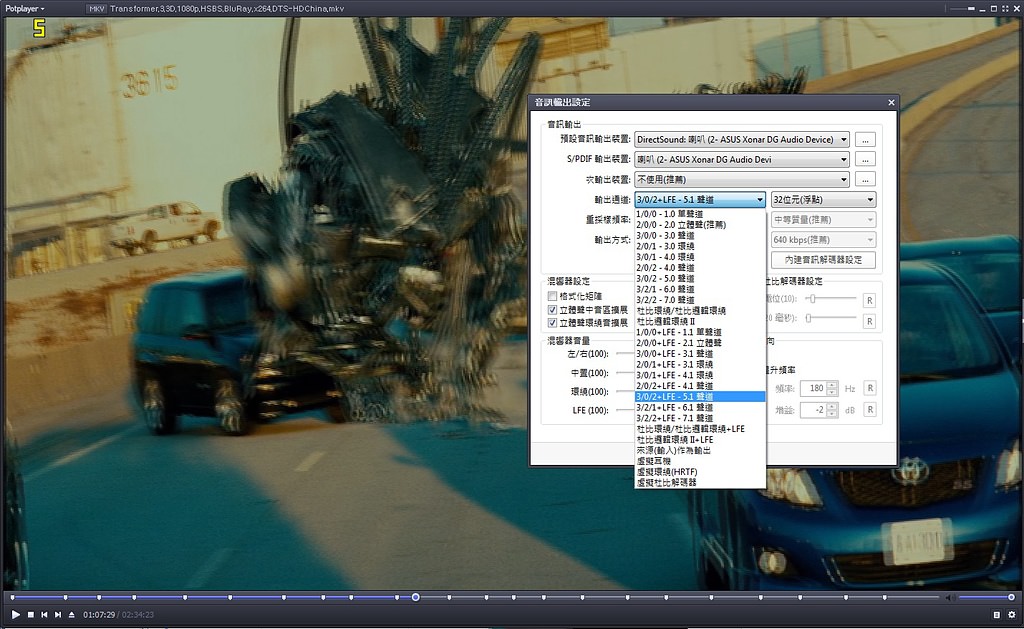Click the first chapter marker on seek bar
The width and height of the screenshot is (1024, 629).
coord(13,598)
